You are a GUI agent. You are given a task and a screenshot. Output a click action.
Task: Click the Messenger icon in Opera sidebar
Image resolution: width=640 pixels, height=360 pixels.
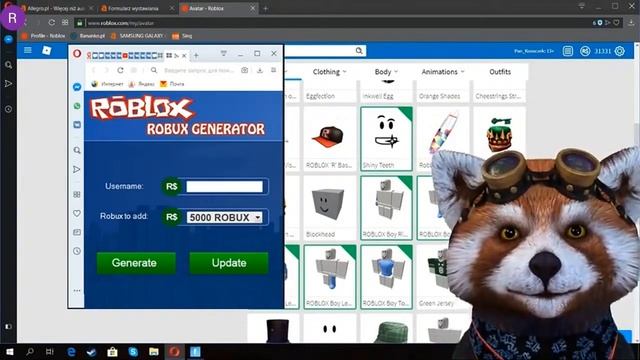click(77, 87)
